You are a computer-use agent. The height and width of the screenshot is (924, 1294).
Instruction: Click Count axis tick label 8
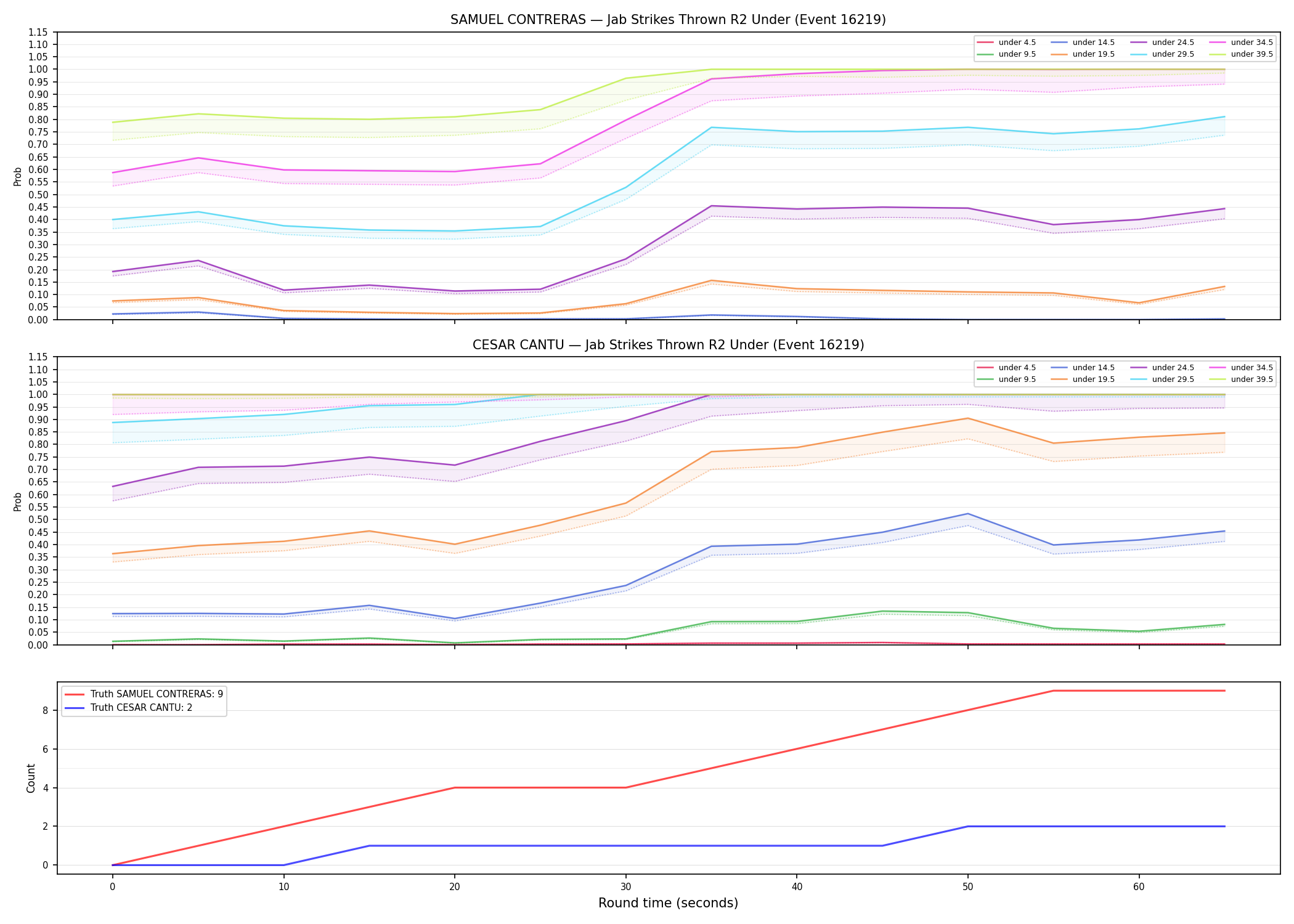pyautogui.click(x=46, y=710)
